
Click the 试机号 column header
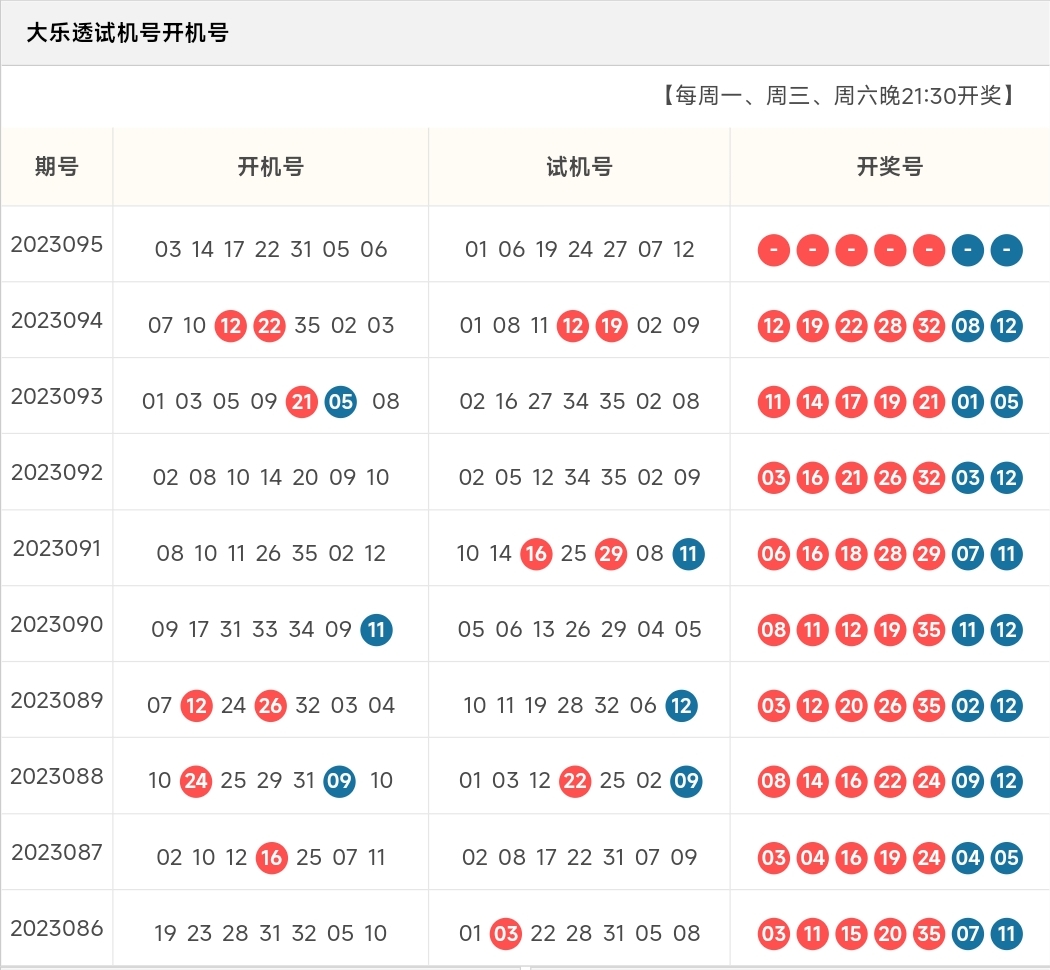[579, 166]
